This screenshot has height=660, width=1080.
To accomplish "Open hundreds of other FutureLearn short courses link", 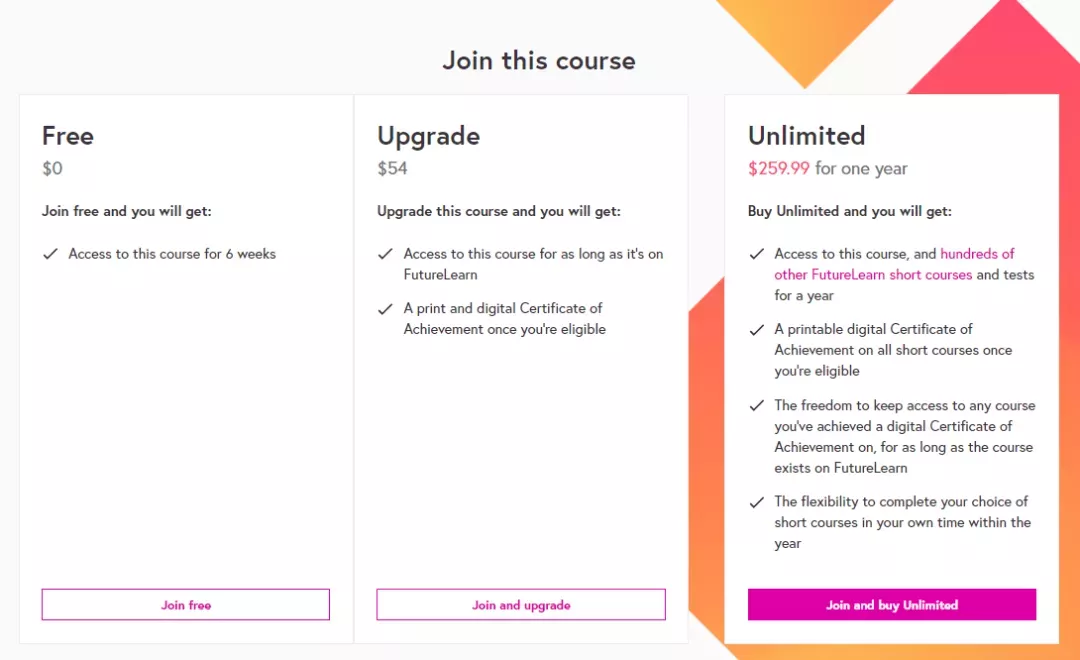I will pos(894,264).
